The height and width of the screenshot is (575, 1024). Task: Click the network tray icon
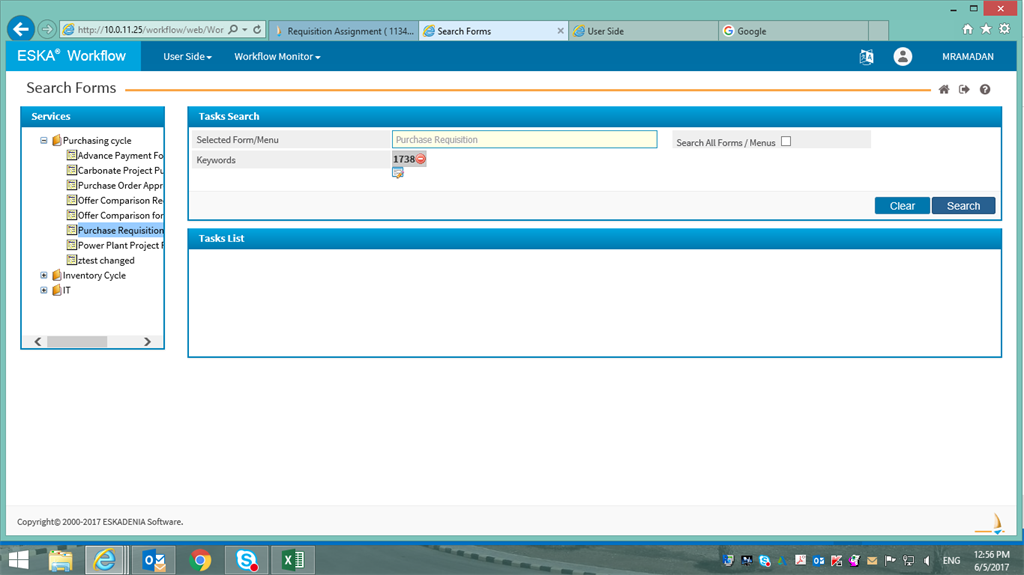click(908, 561)
